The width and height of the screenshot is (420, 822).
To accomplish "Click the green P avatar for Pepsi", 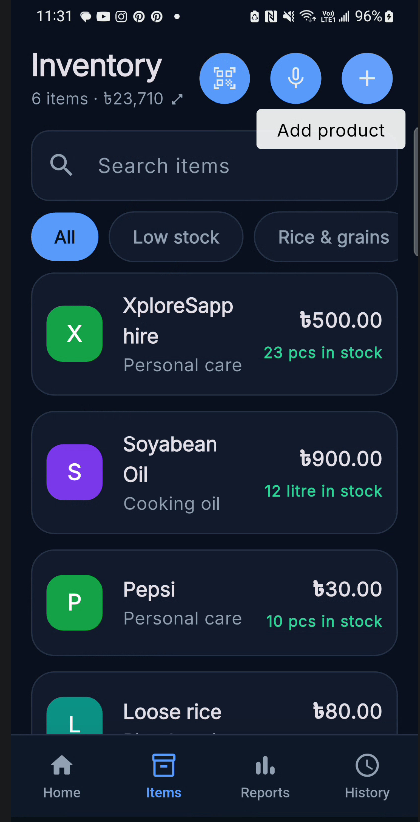I will [x=74, y=603].
